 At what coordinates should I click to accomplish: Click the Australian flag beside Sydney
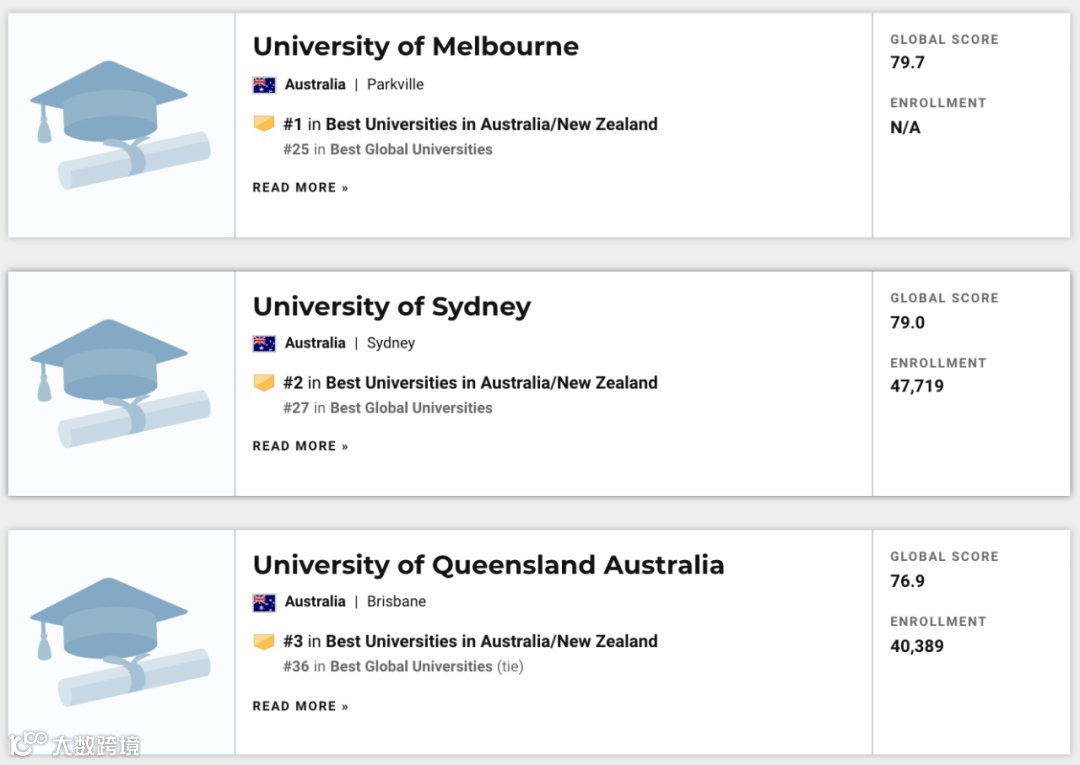pyautogui.click(x=264, y=343)
